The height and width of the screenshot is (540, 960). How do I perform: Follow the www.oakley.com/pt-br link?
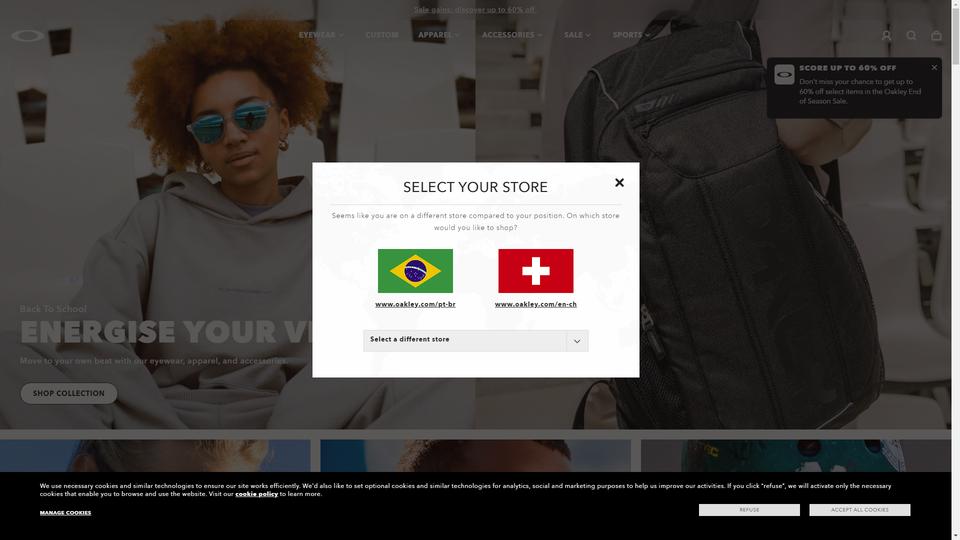415,304
